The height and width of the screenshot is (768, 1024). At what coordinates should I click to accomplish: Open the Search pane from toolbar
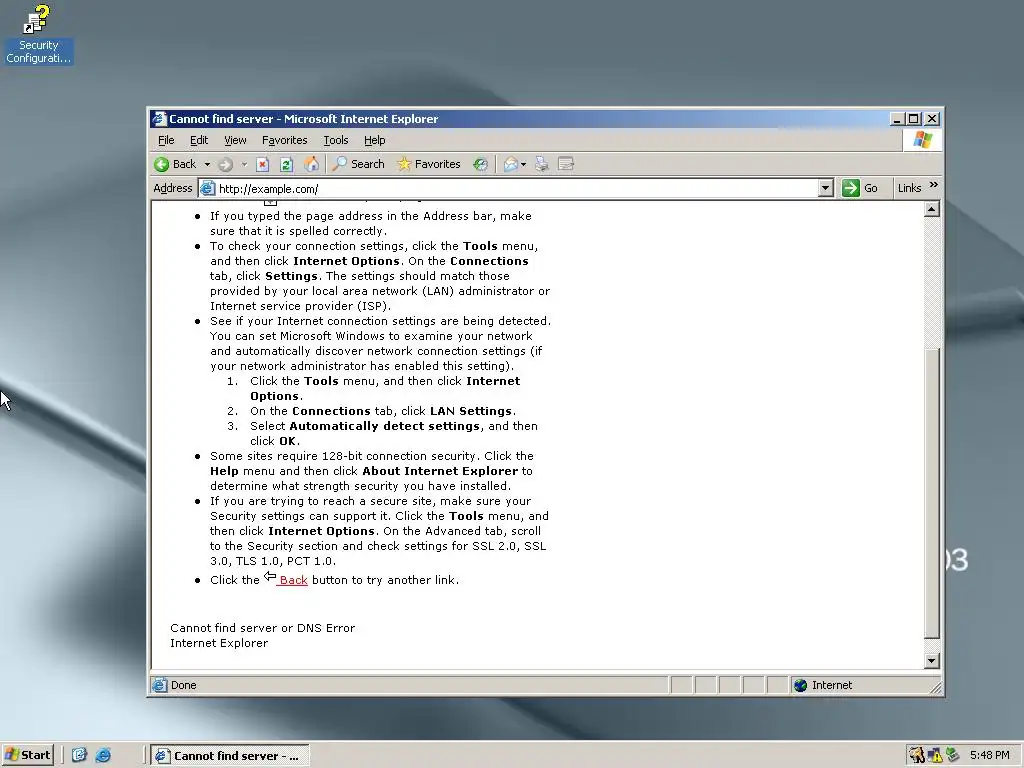pyautogui.click(x=358, y=164)
